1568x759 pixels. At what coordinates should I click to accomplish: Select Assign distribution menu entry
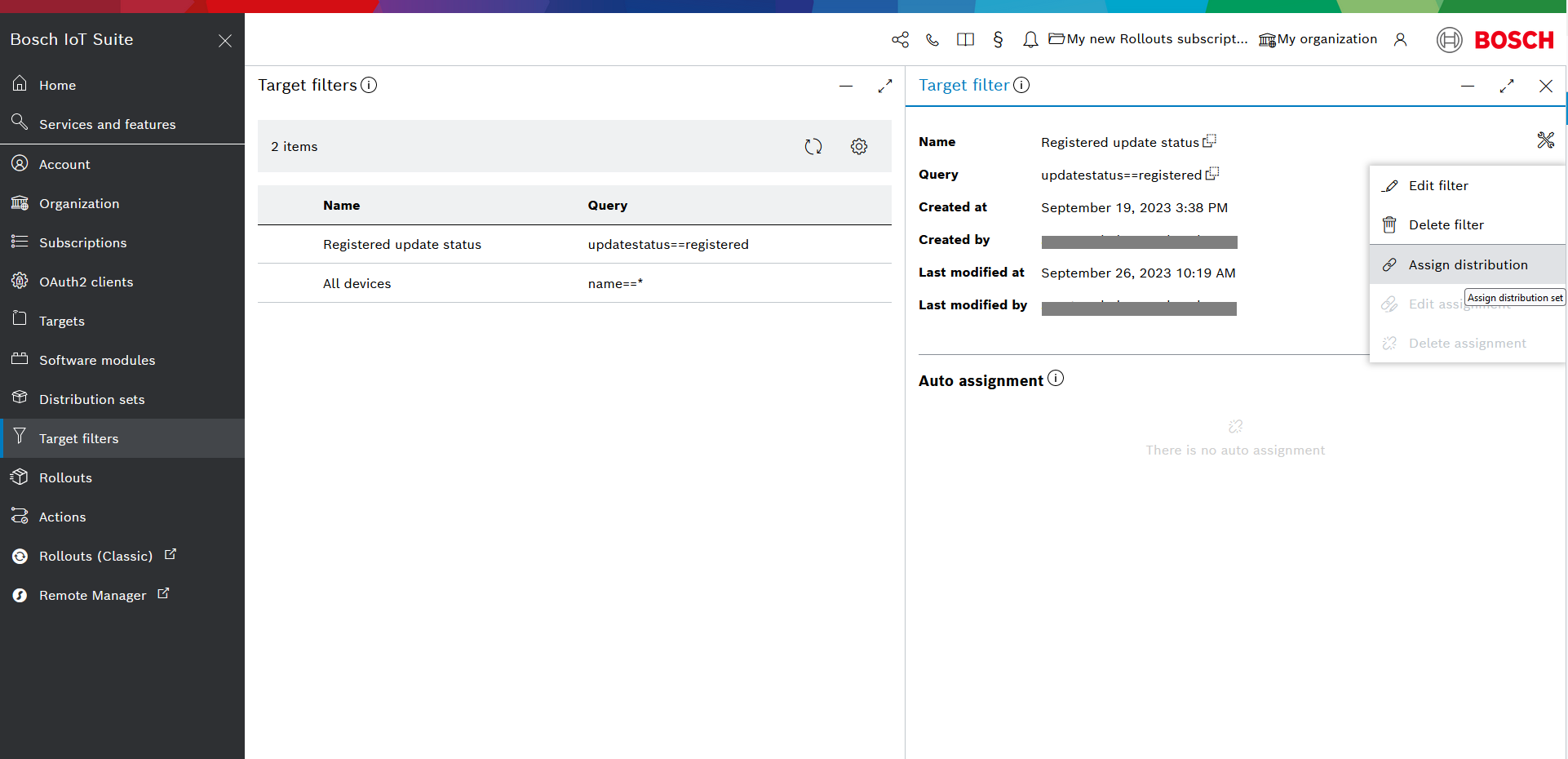click(x=1467, y=265)
